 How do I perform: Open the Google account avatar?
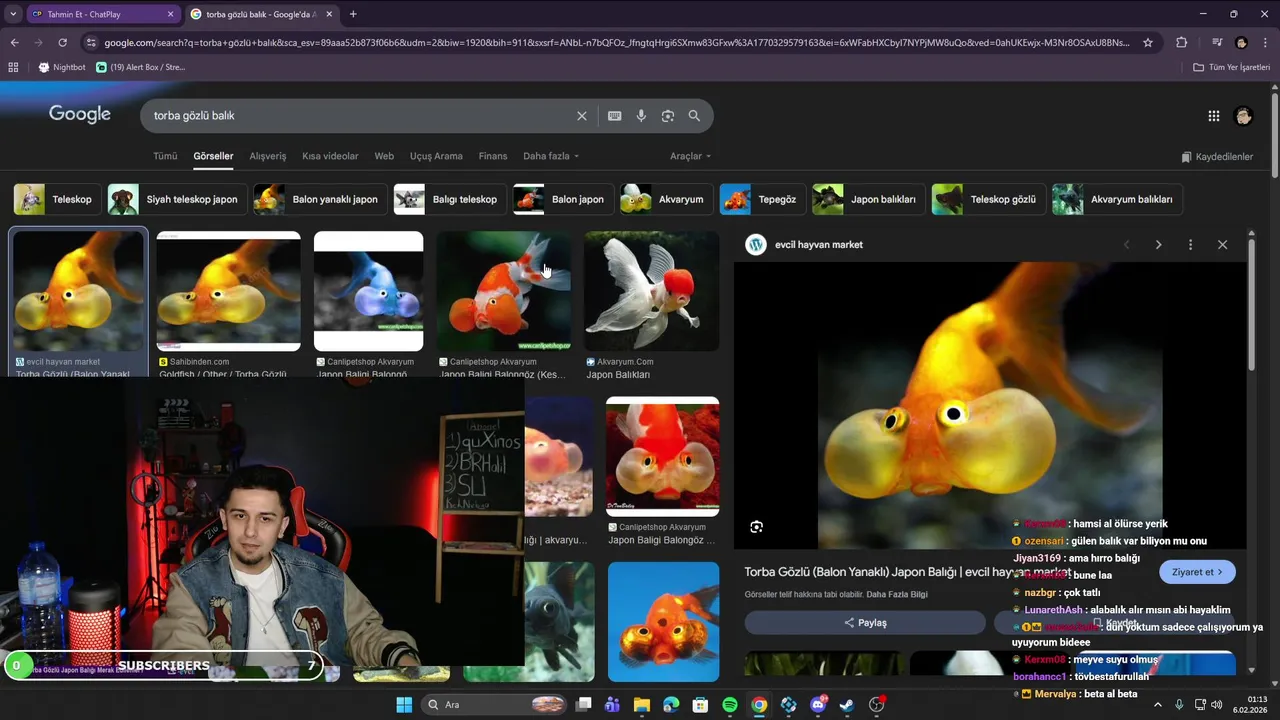[x=1244, y=116]
